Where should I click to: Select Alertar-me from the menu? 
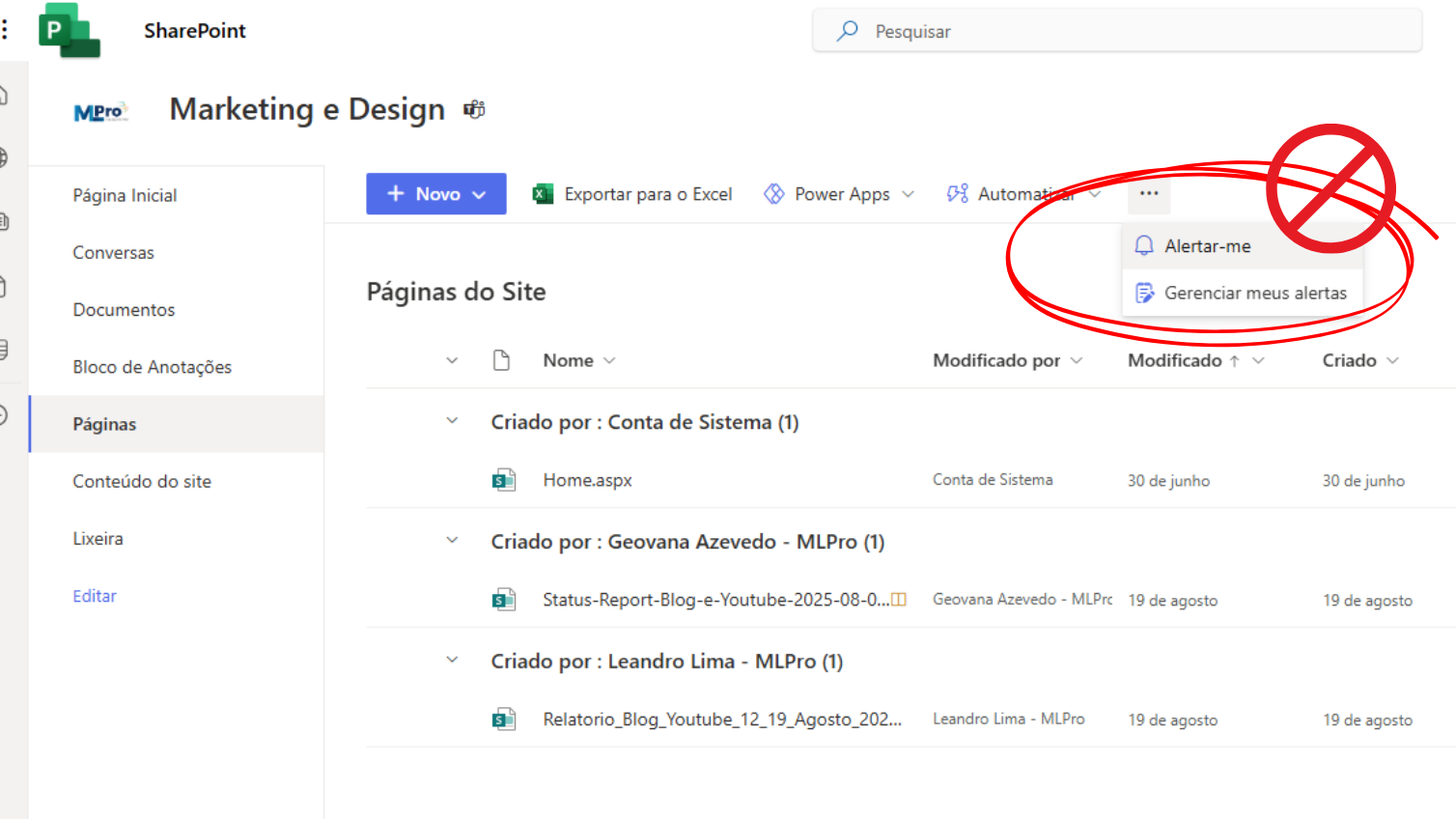click(1207, 246)
